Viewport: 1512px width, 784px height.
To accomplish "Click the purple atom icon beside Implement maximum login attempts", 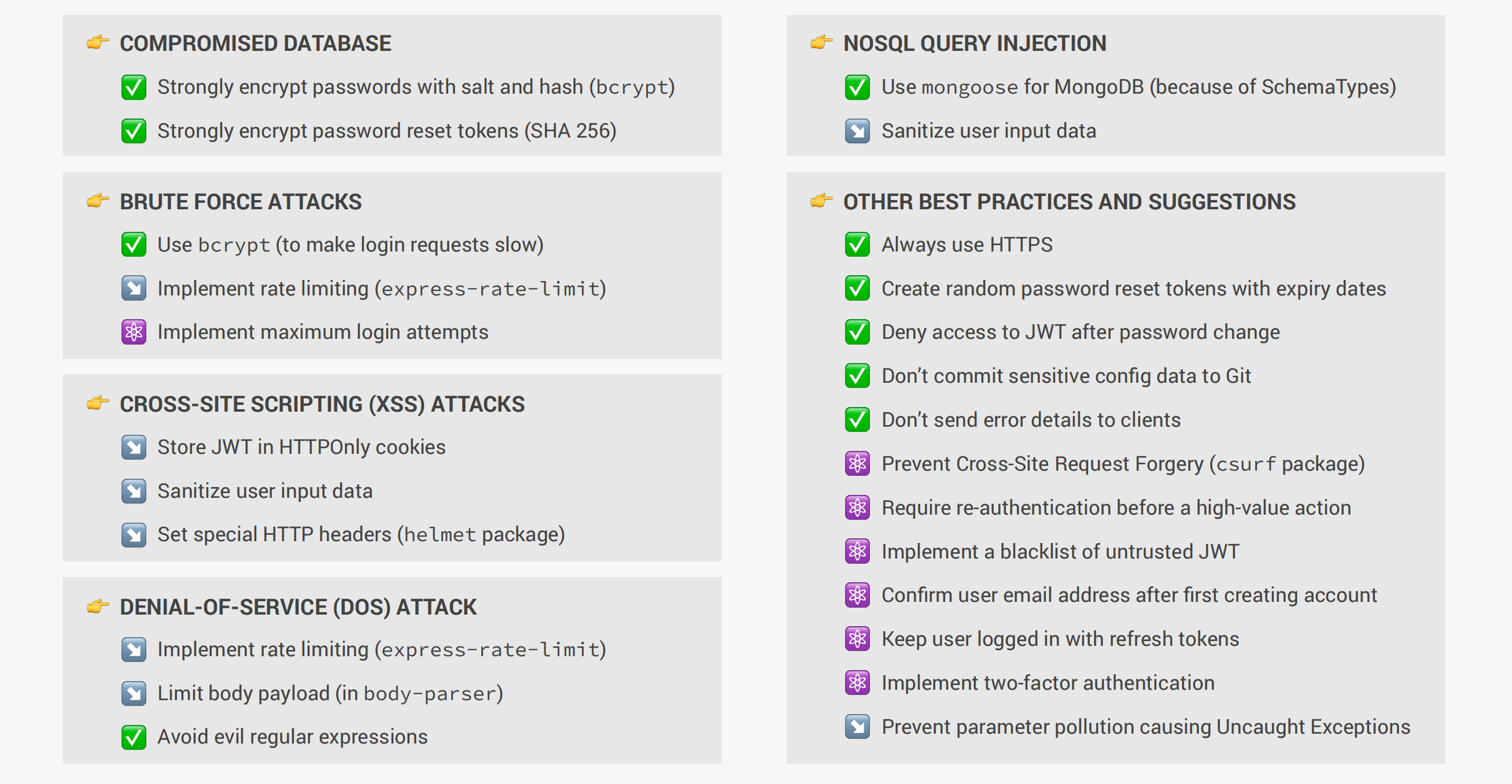I will (134, 332).
